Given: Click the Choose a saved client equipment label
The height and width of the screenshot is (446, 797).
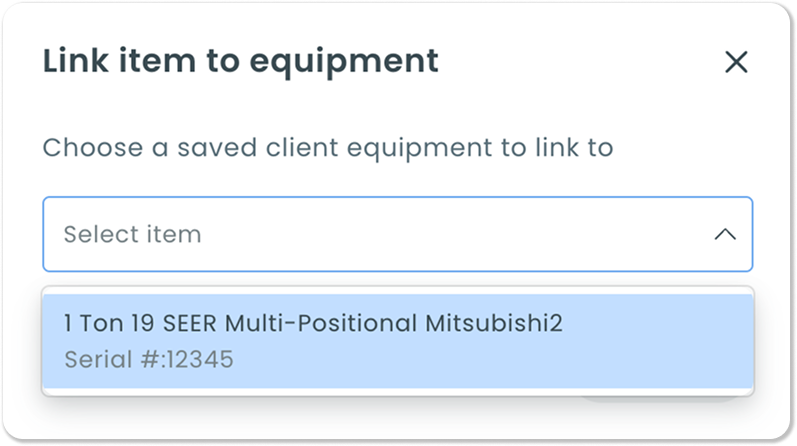Looking at the screenshot, I should tap(328, 148).
